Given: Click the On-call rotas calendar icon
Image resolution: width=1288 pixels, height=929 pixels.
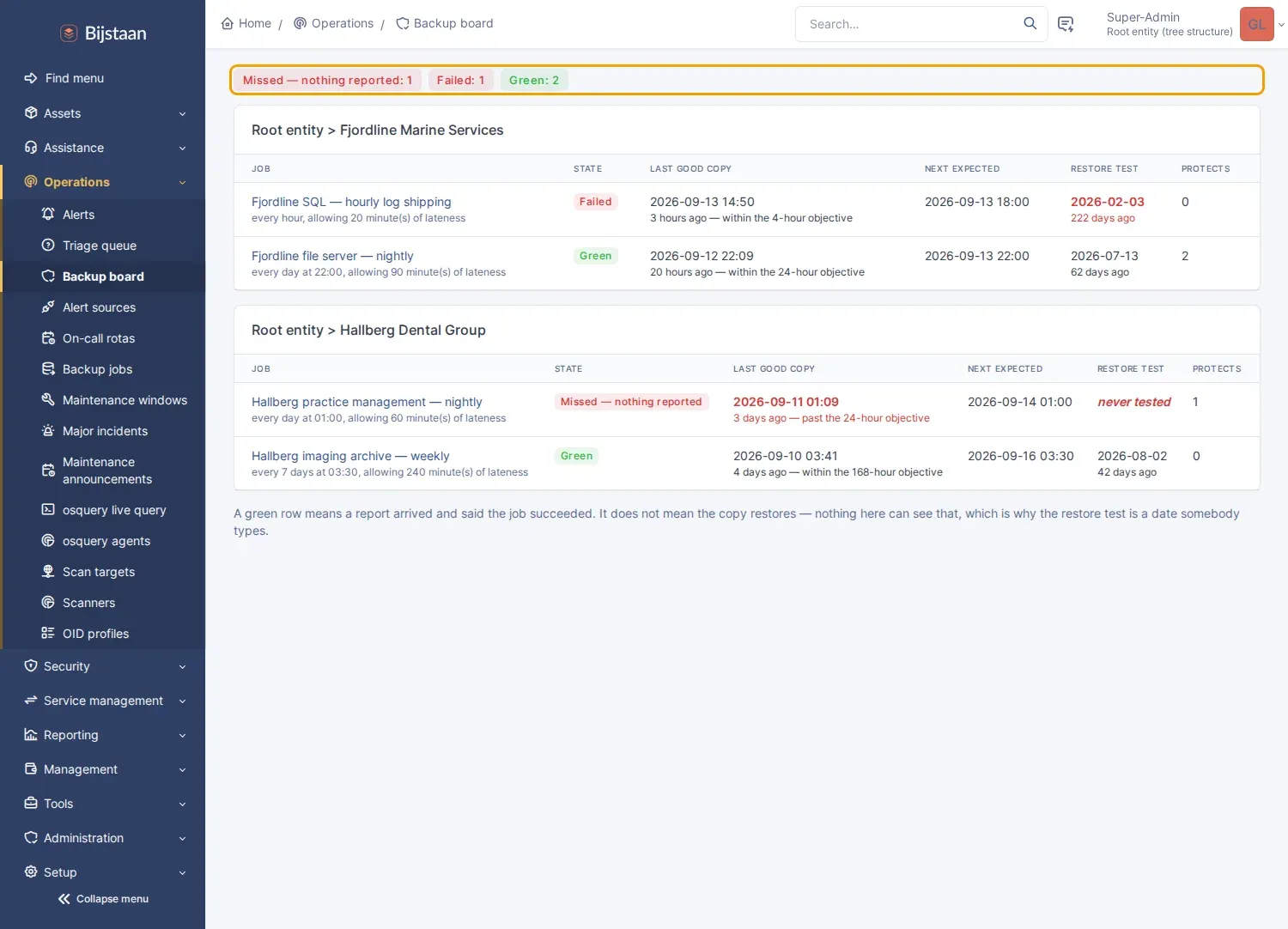Looking at the screenshot, I should pyautogui.click(x=48, y=337).
